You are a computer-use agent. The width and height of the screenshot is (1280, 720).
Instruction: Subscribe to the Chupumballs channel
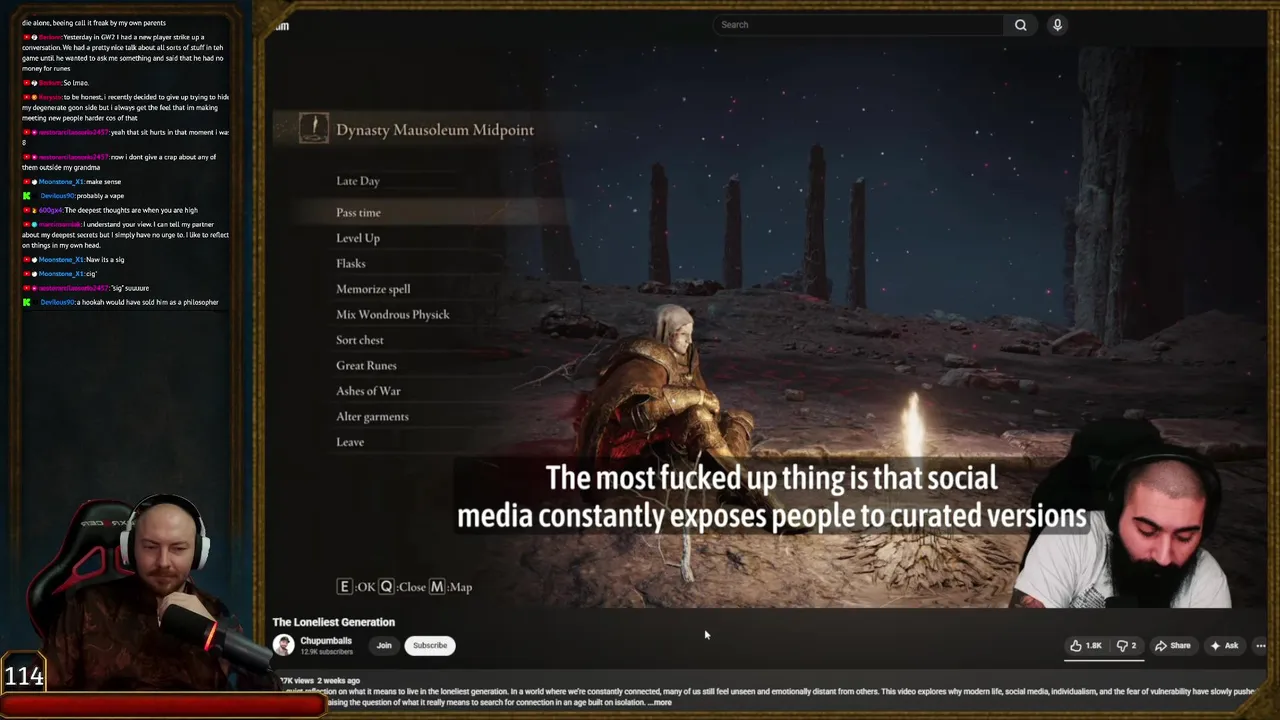[430, 646]
